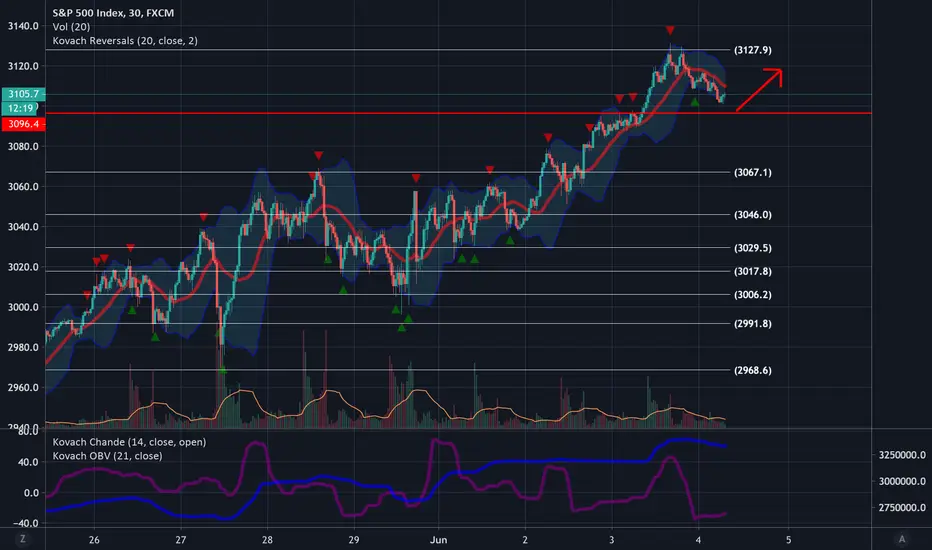
Task: Click the (2991.8) level label
Action: click(752, 323)
